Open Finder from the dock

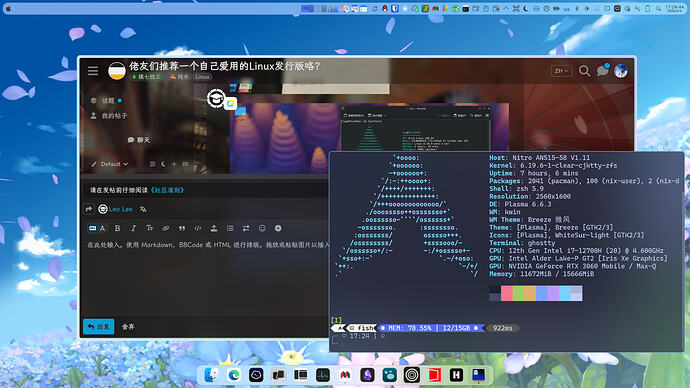point(212,375)
